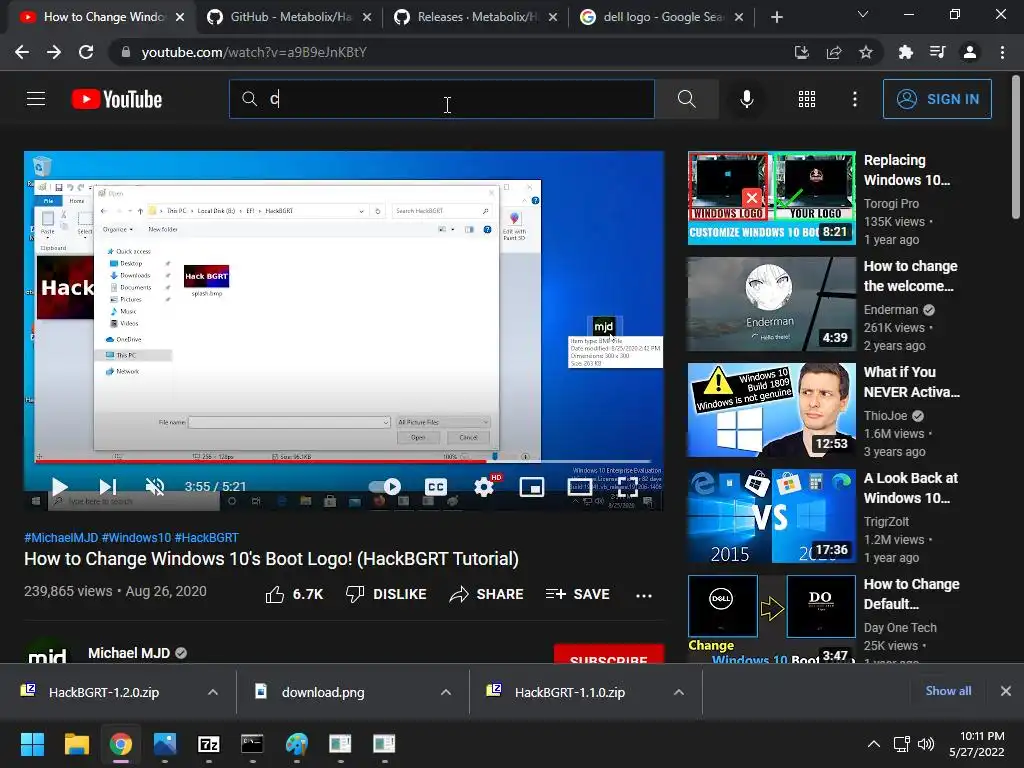
Task: Save the video to a playlist
Action: point(578,594)
